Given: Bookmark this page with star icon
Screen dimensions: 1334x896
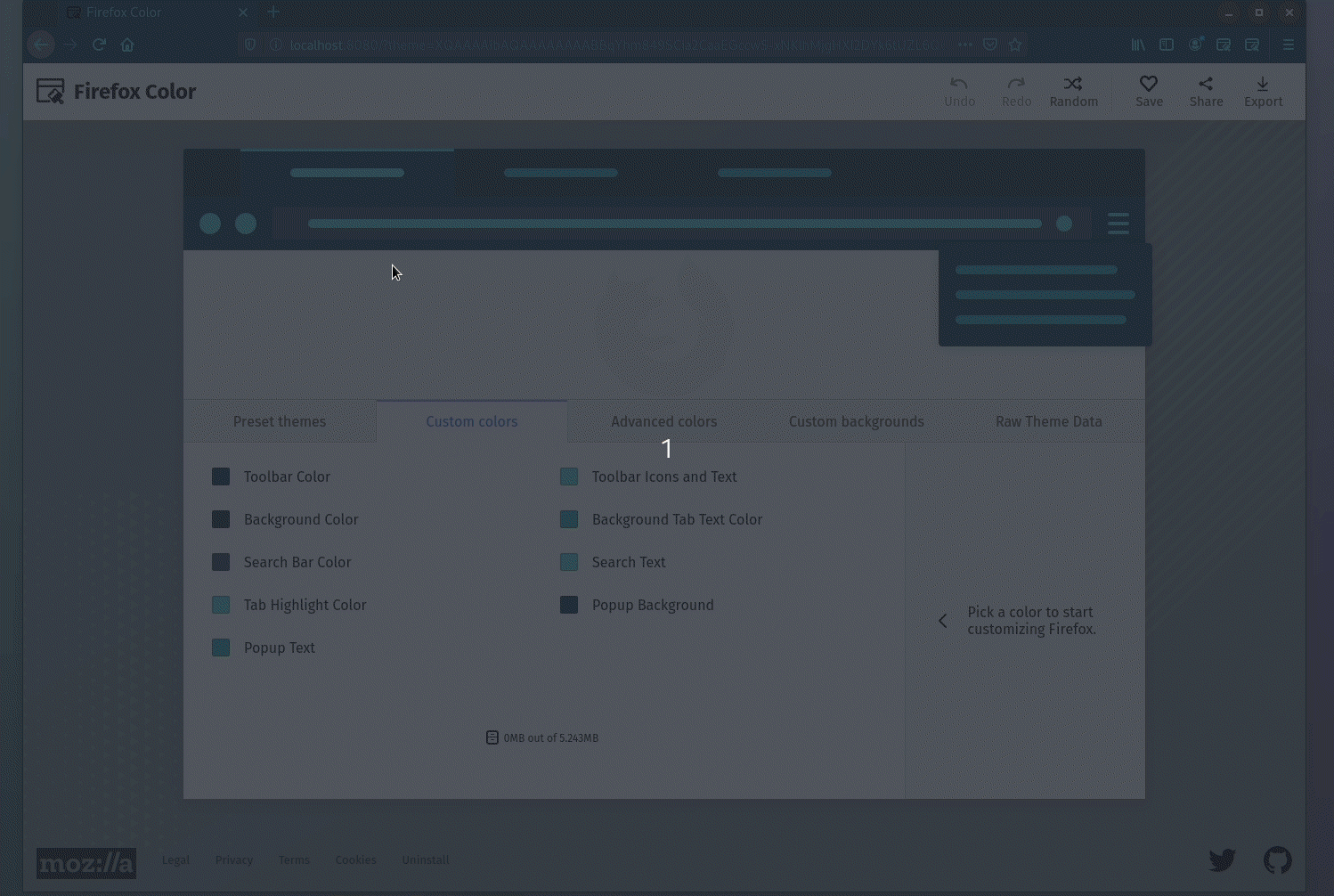Looking at the screenshot, I should coord(1015,45).
